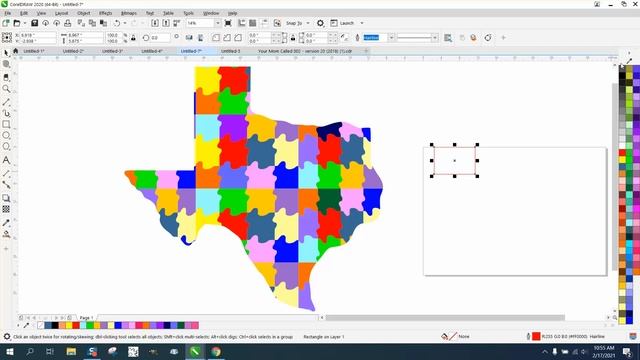This screenshot has width=640, height=360.
Task: Open Chrome from taskbar
Action: 216,351
